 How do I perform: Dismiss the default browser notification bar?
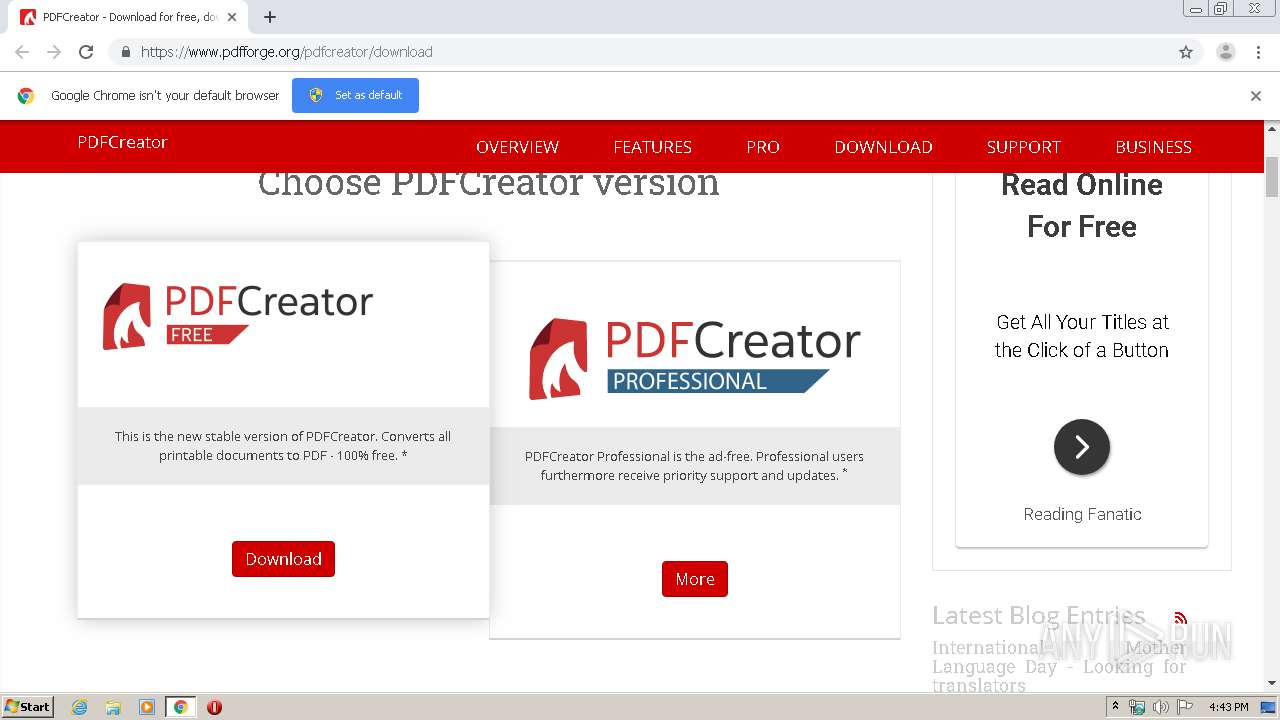tap(1256, 96)
